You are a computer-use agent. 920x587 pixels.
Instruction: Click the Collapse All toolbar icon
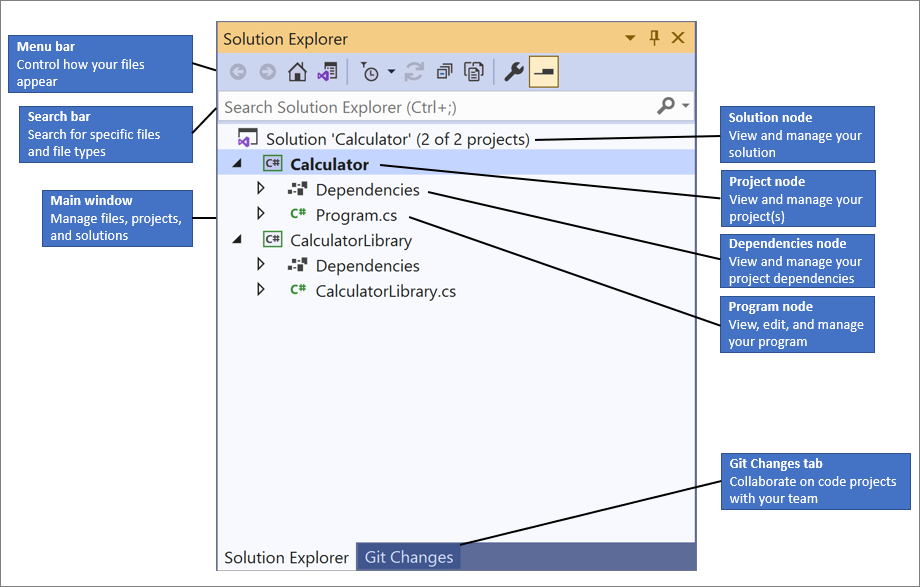click(x=444, y=72)
